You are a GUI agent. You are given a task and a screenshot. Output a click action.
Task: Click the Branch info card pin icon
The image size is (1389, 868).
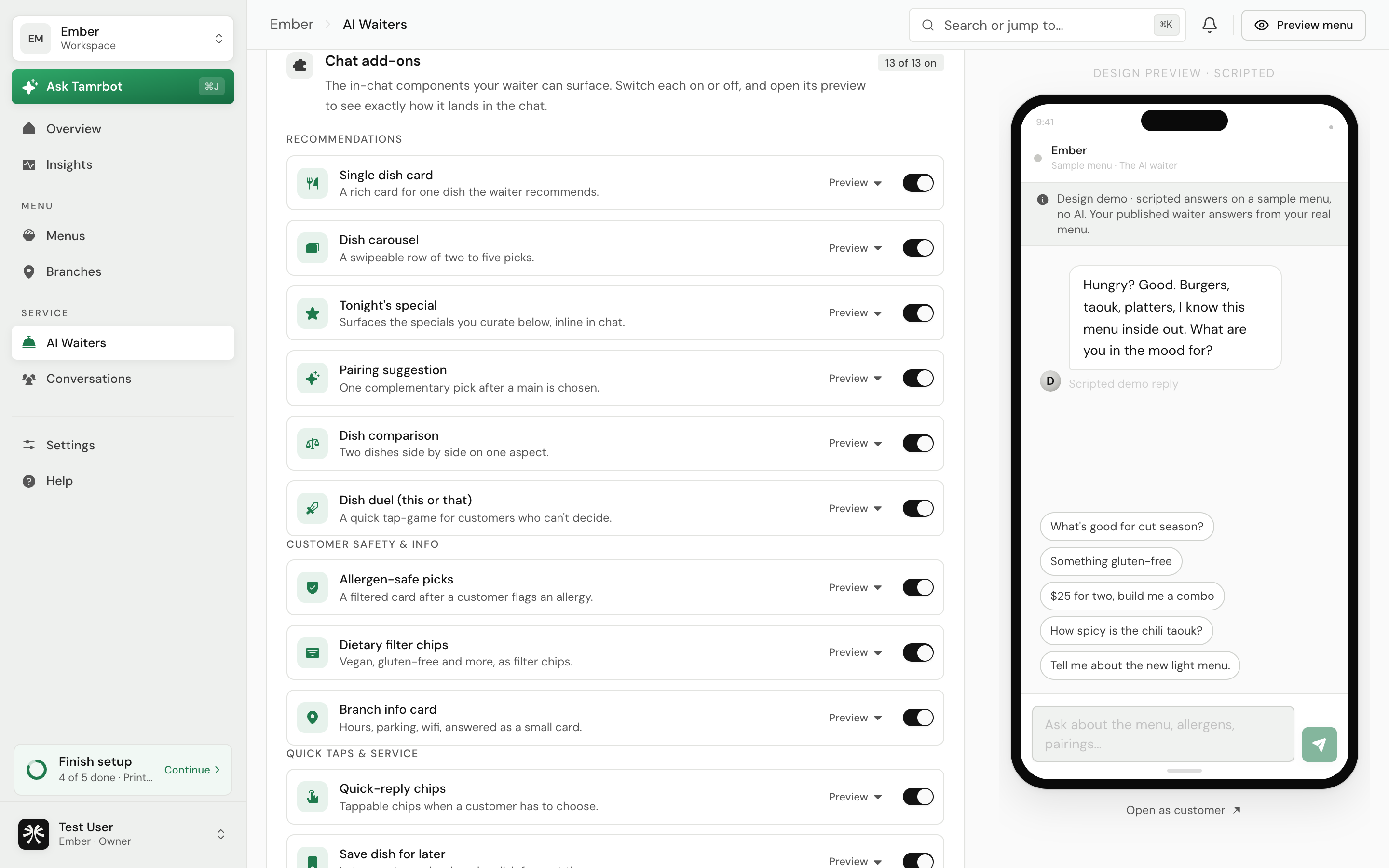tap(312, 718)
